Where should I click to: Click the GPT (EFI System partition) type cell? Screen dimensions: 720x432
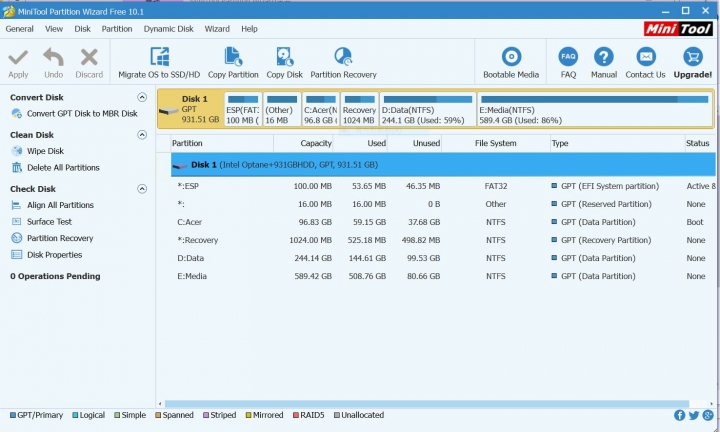609,186
